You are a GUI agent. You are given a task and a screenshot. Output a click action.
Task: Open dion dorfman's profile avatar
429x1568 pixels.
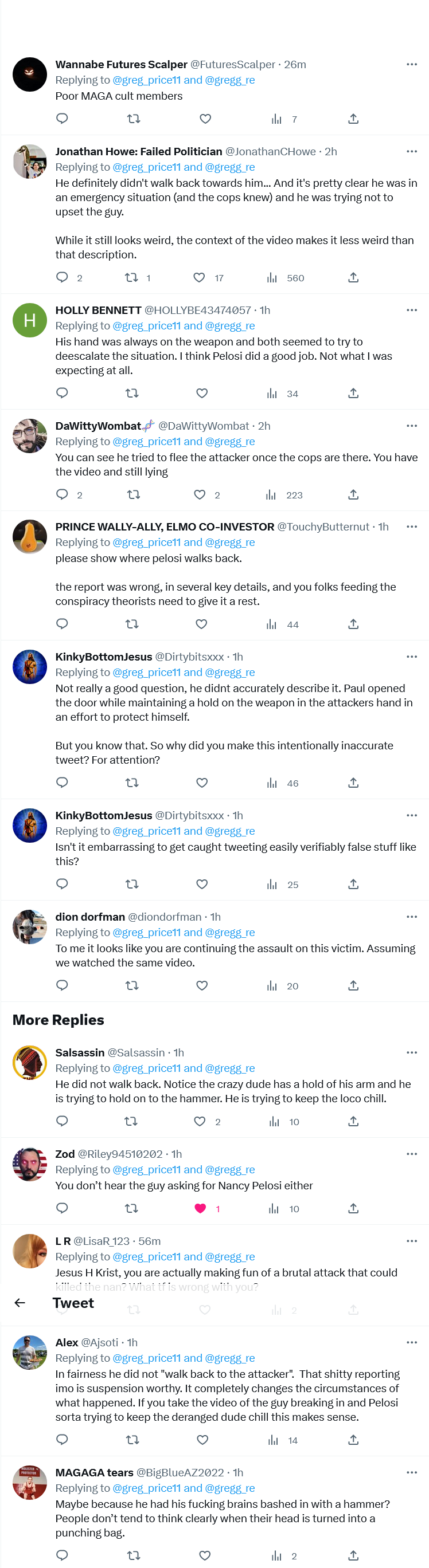click(30, 926)
